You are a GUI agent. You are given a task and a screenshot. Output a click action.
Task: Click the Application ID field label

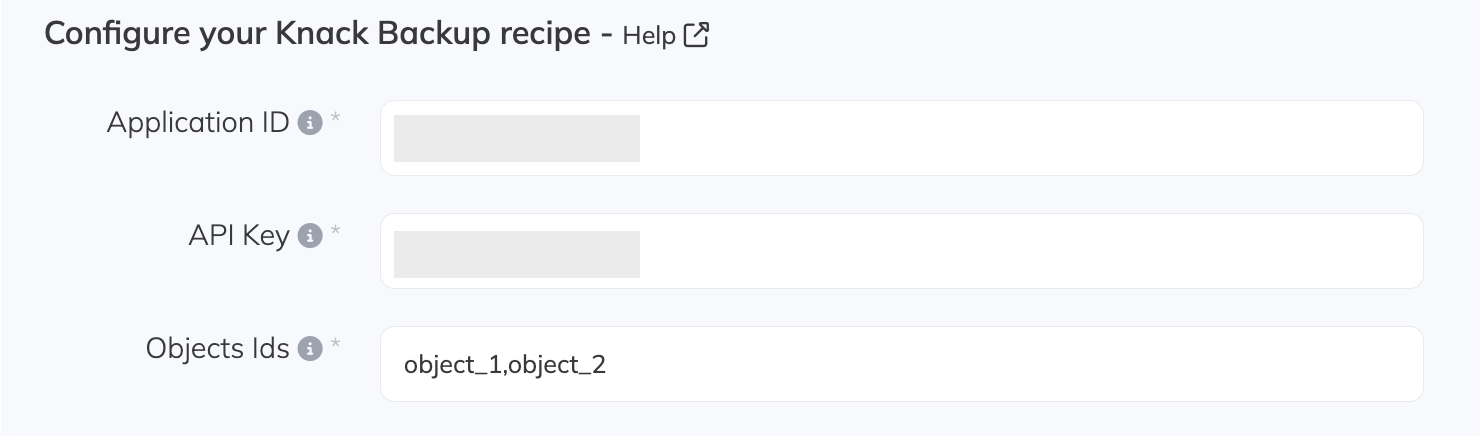[198, 123]
